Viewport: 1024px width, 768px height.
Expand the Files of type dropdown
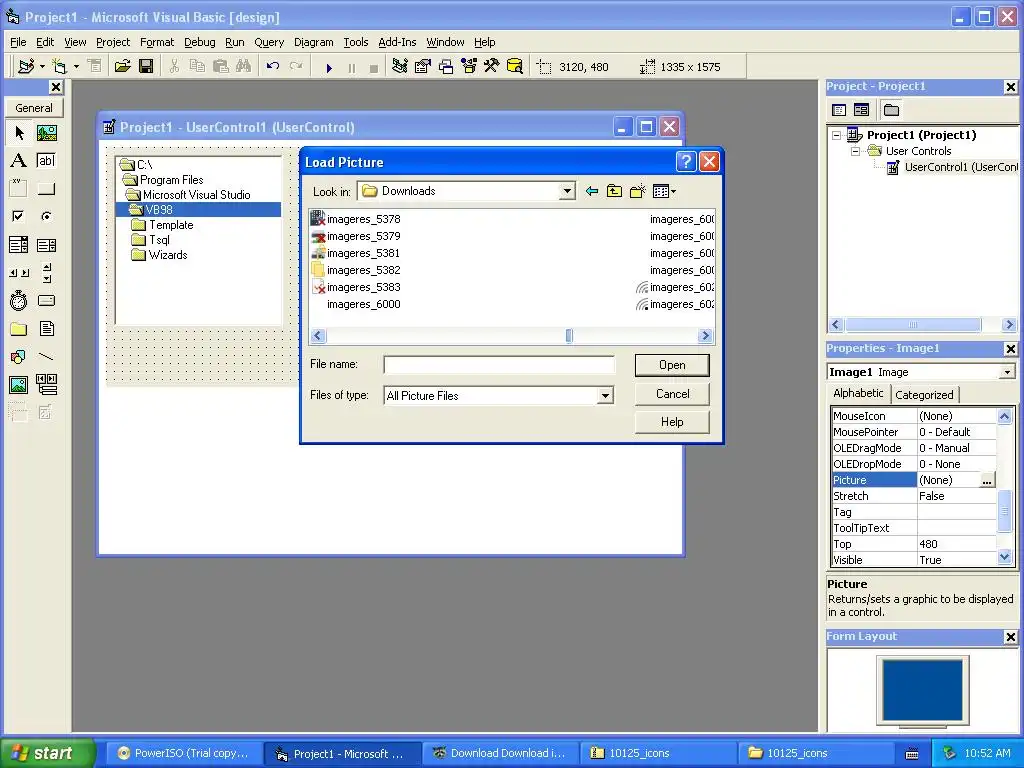605,396
